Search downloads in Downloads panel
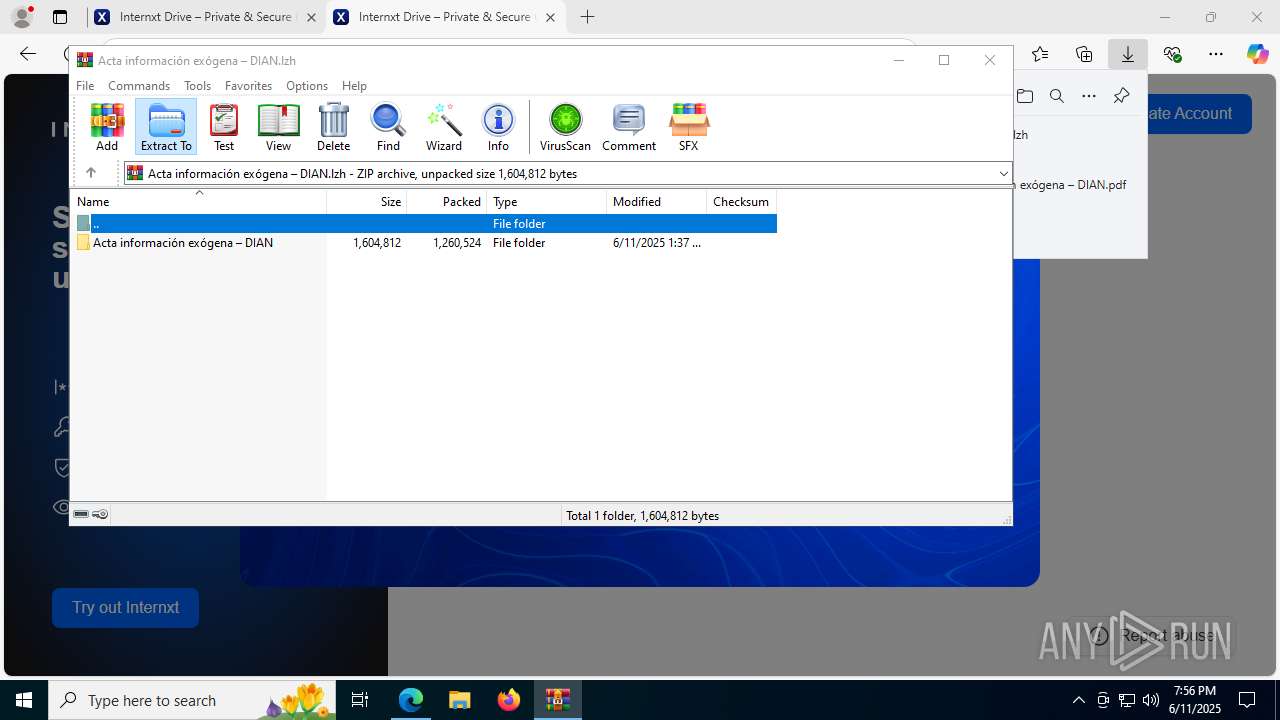1280x720 pixels. coord(1057,96)
